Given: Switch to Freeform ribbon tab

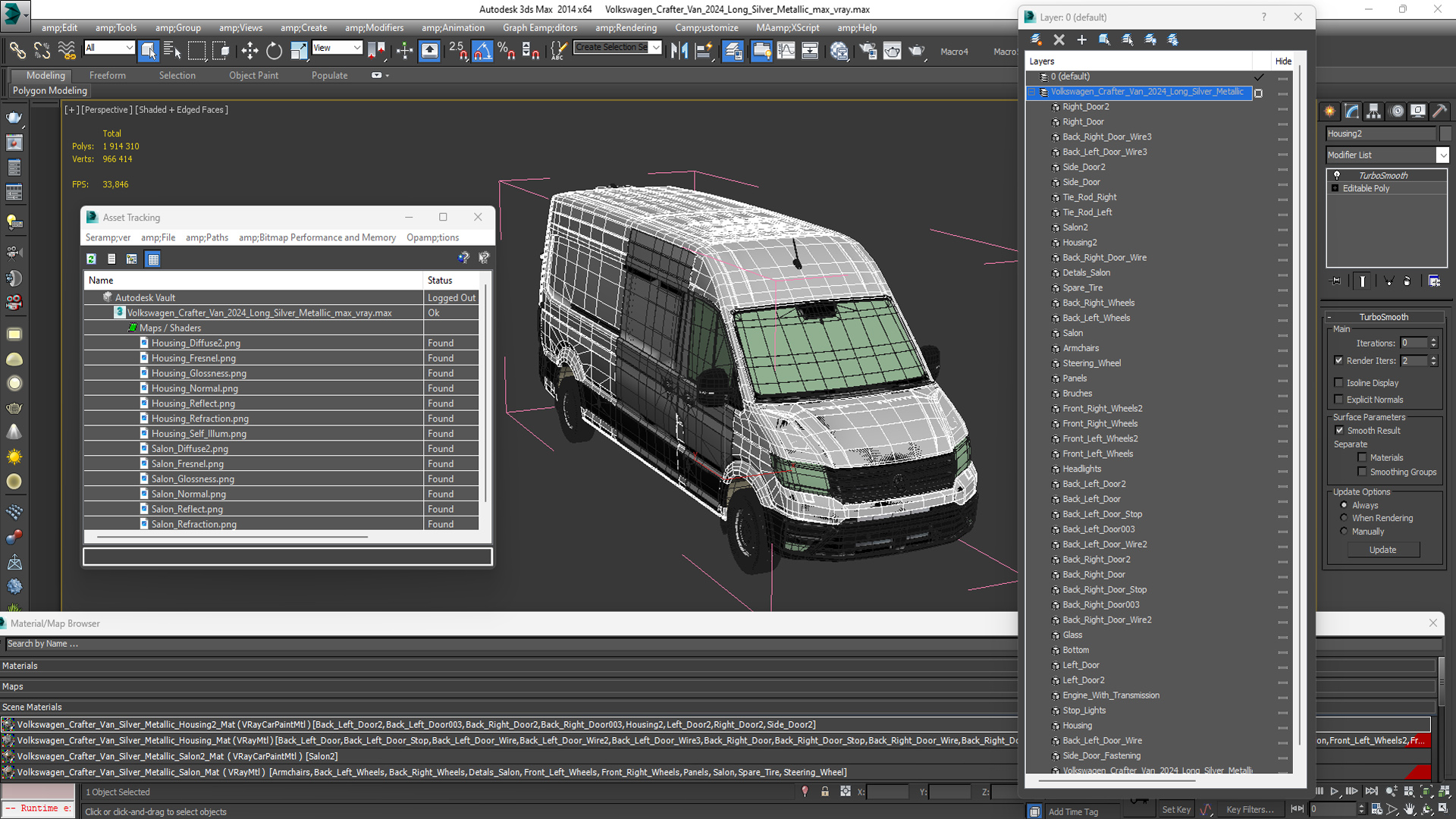Looking at the screenshot, I should [108, 75].
